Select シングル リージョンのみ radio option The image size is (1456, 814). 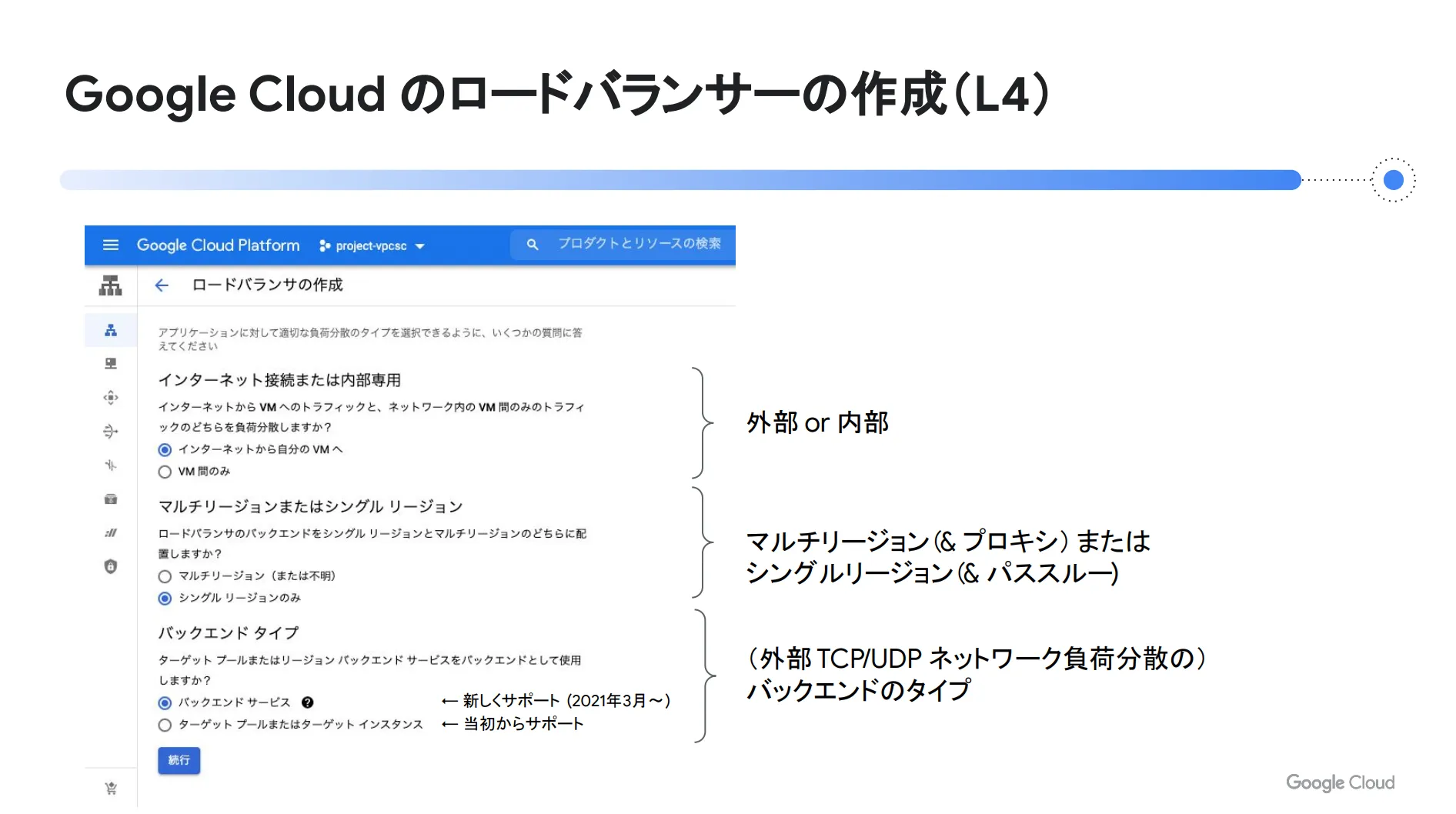point(165,599)
